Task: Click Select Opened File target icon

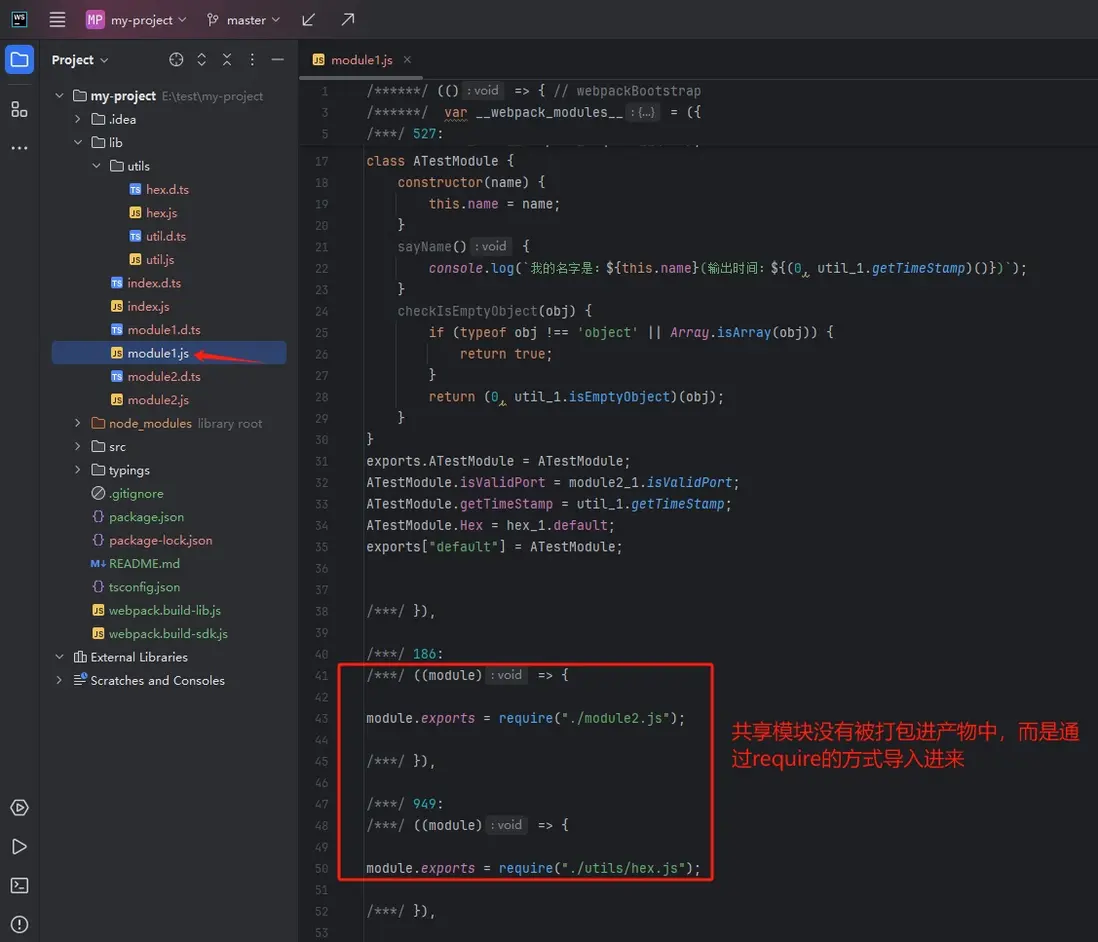Action: point(176,60)
